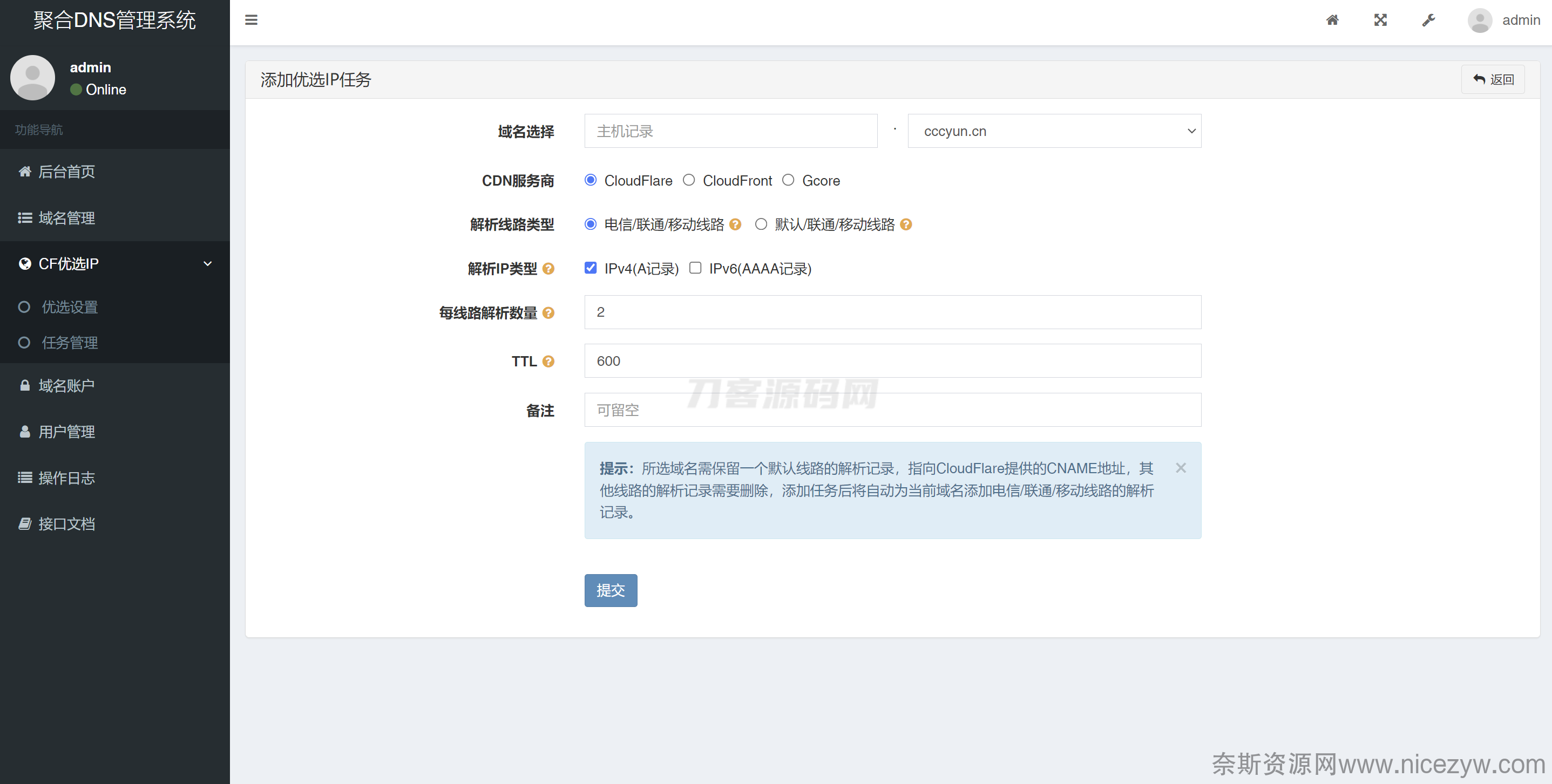Viewport: 1552px width, 784px height.
Task: Open the cccyun.cn domain dropdown
Action: [1054, 131]
